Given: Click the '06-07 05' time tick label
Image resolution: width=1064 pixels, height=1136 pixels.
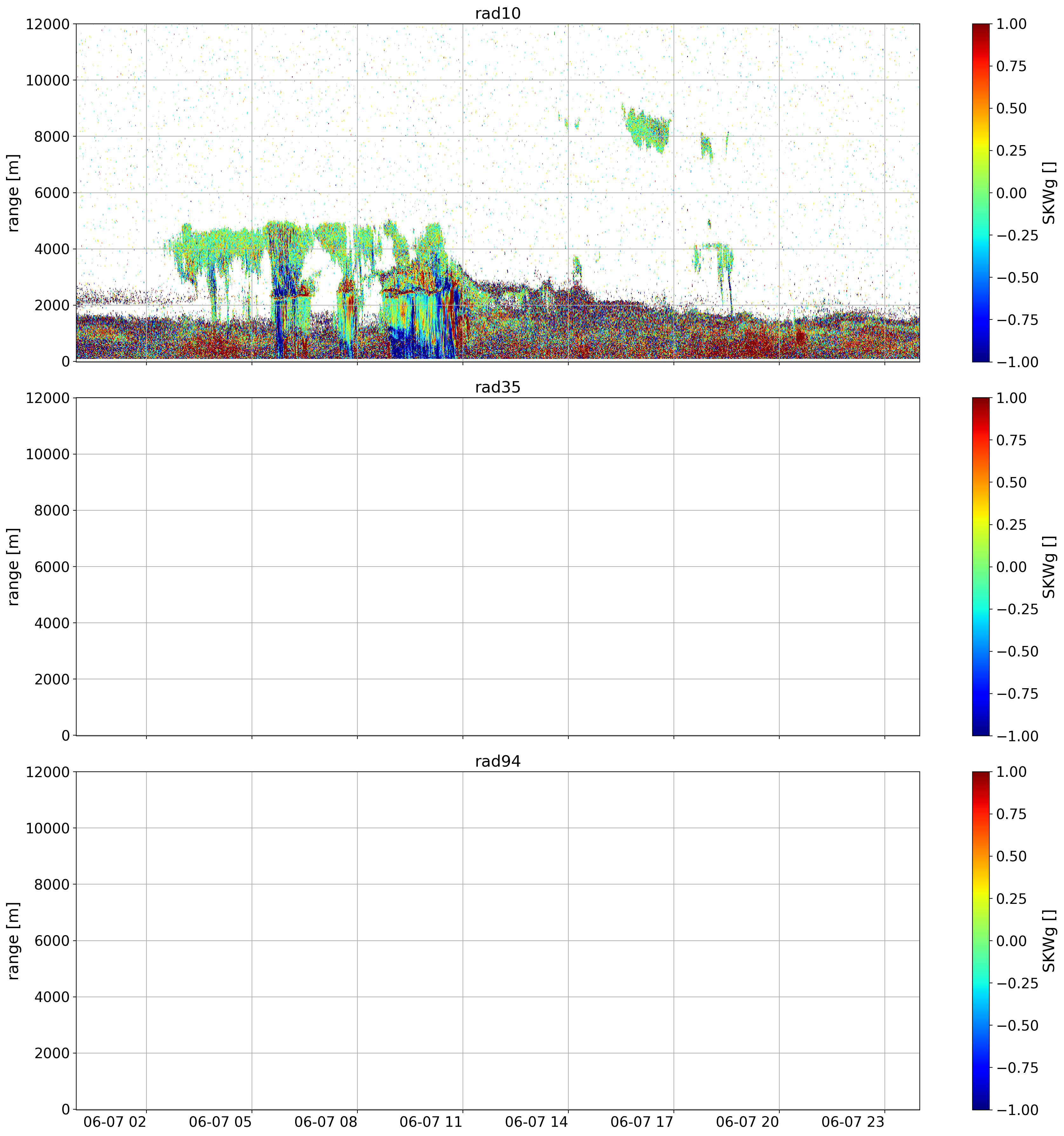Looking at the screenshot, I should pyautogui.click(x=221, y=1122).
